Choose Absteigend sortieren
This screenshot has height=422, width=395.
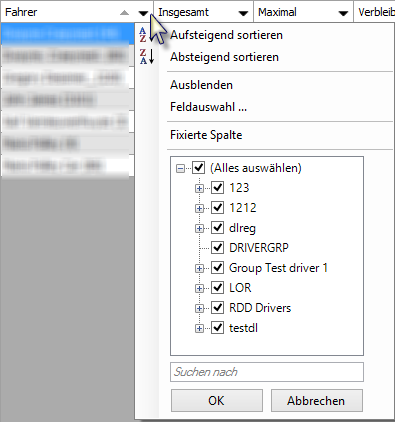tap(224, 57)
